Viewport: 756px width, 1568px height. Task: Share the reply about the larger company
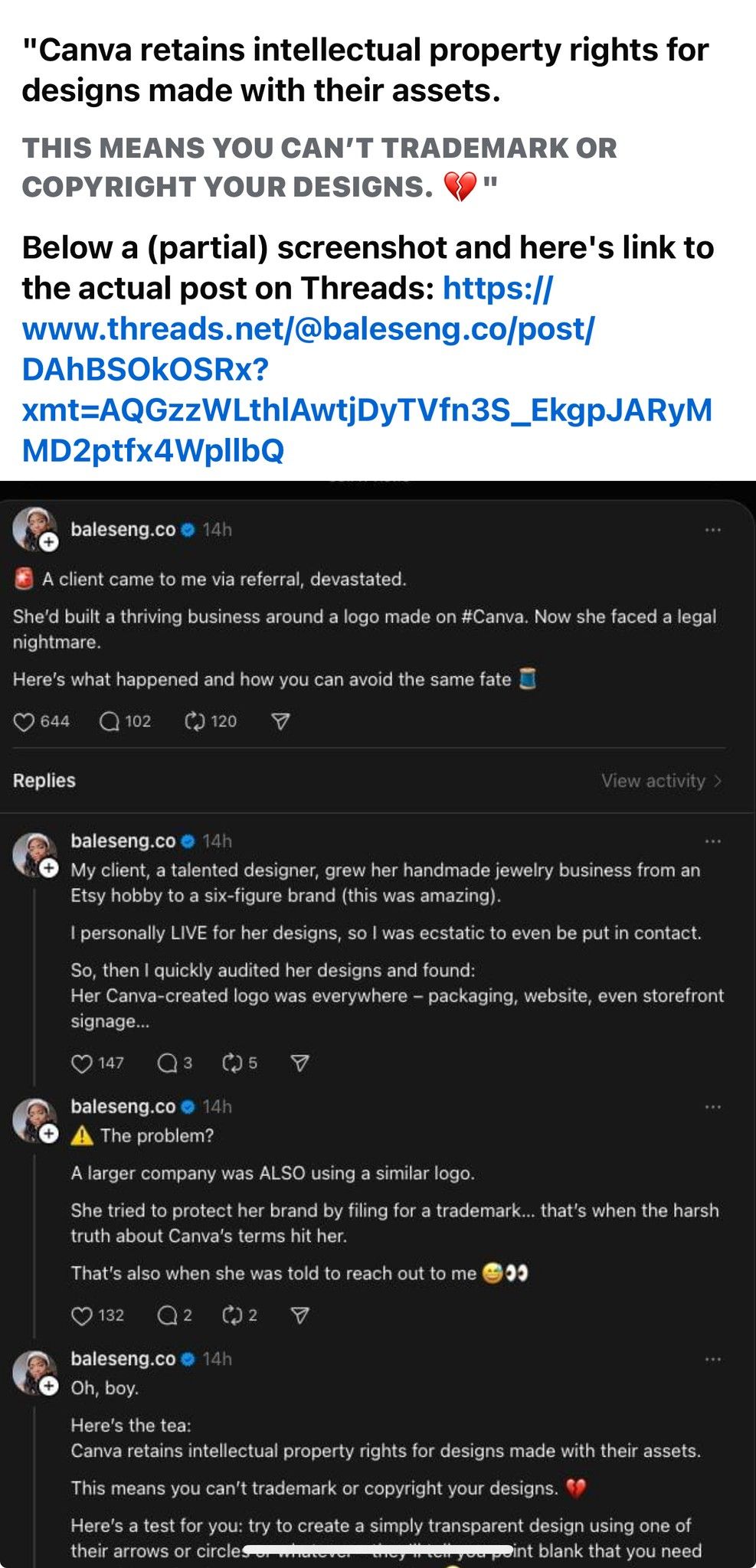coord(300,1315)
